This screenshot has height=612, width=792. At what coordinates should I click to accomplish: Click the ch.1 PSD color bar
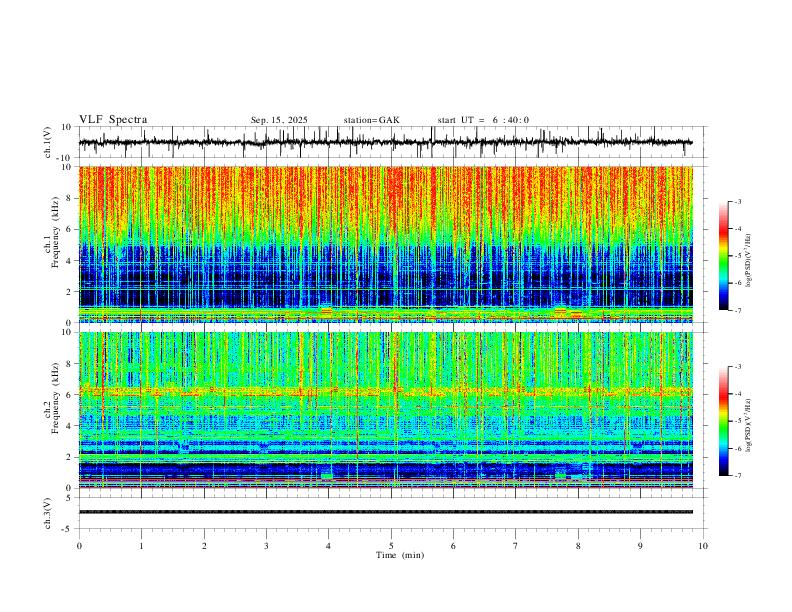click(x=724, y=256)
